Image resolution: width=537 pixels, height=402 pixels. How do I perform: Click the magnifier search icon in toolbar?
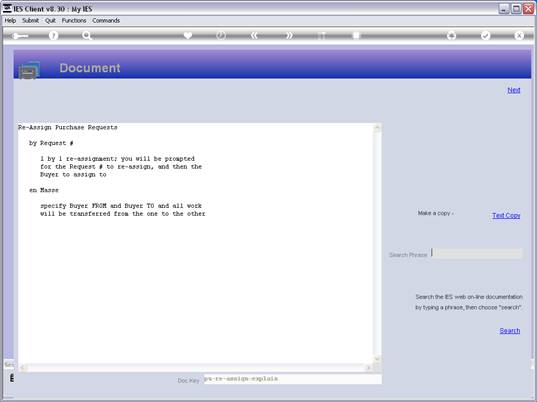click(87, 35)
